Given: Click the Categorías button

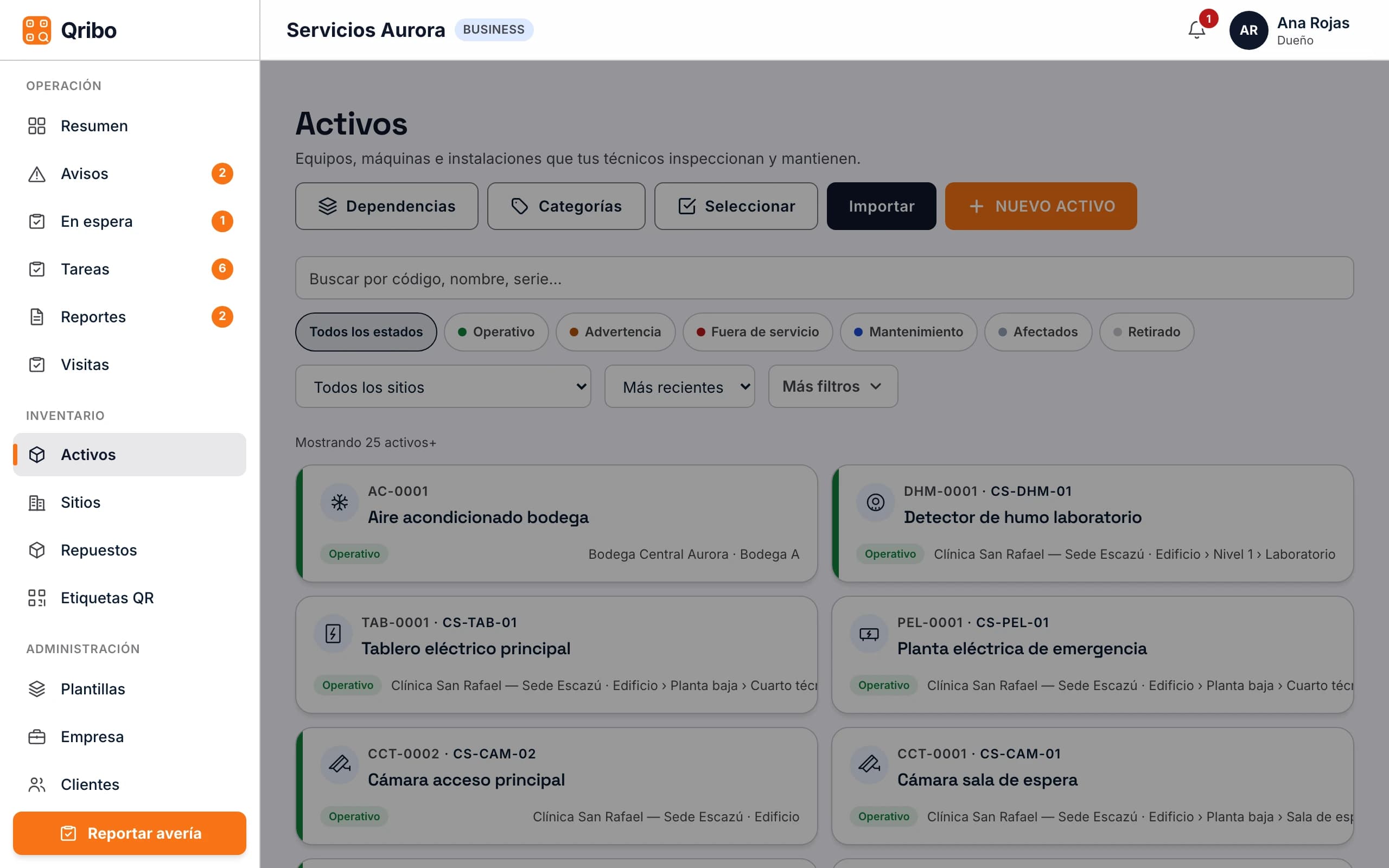Looking at the screenshot, I should coord(566,206).
